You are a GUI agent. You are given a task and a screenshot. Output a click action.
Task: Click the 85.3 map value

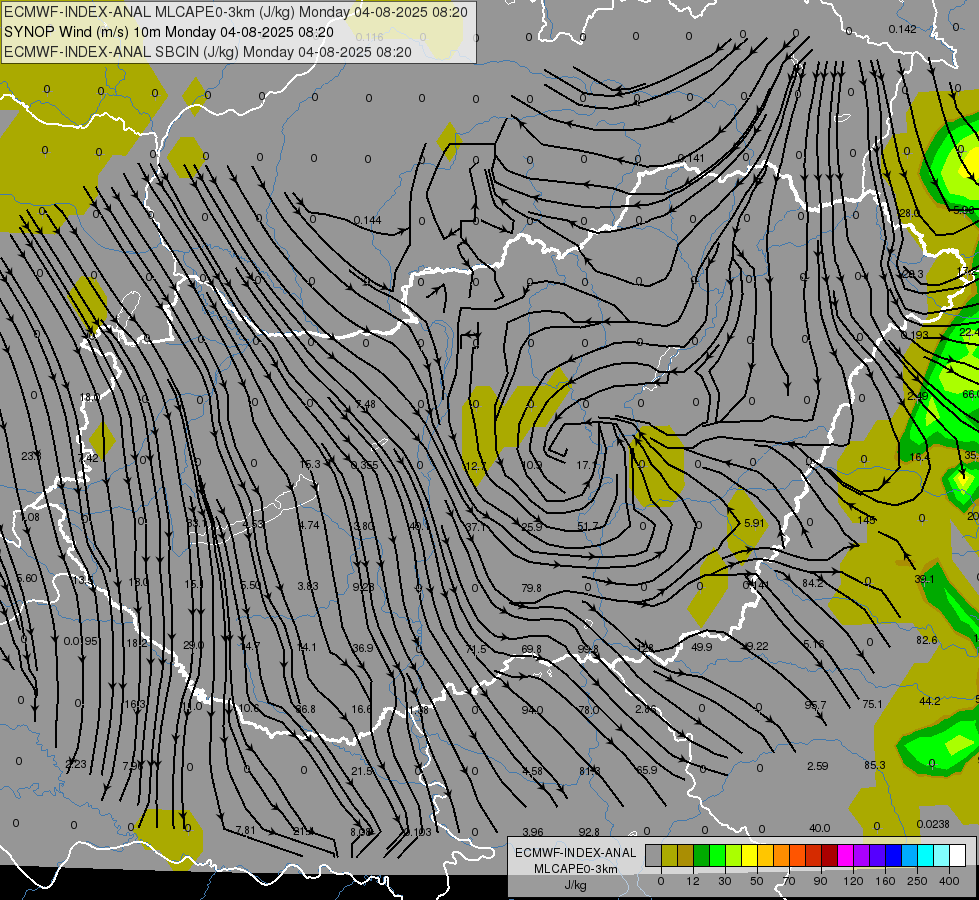pos(875,764)
